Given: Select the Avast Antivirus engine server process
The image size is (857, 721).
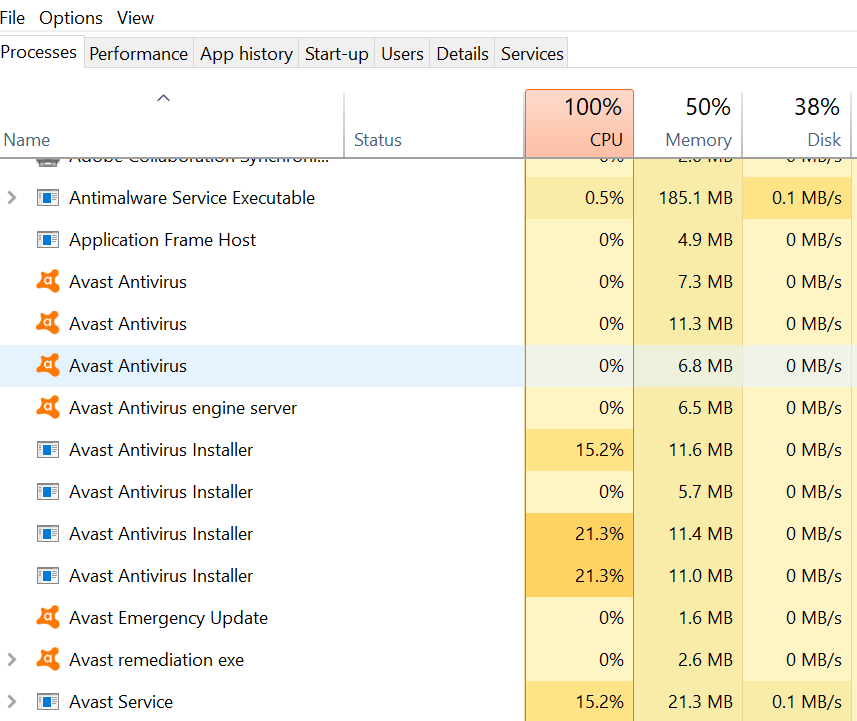Looking at the screenshot, I should tap(183, 408).
